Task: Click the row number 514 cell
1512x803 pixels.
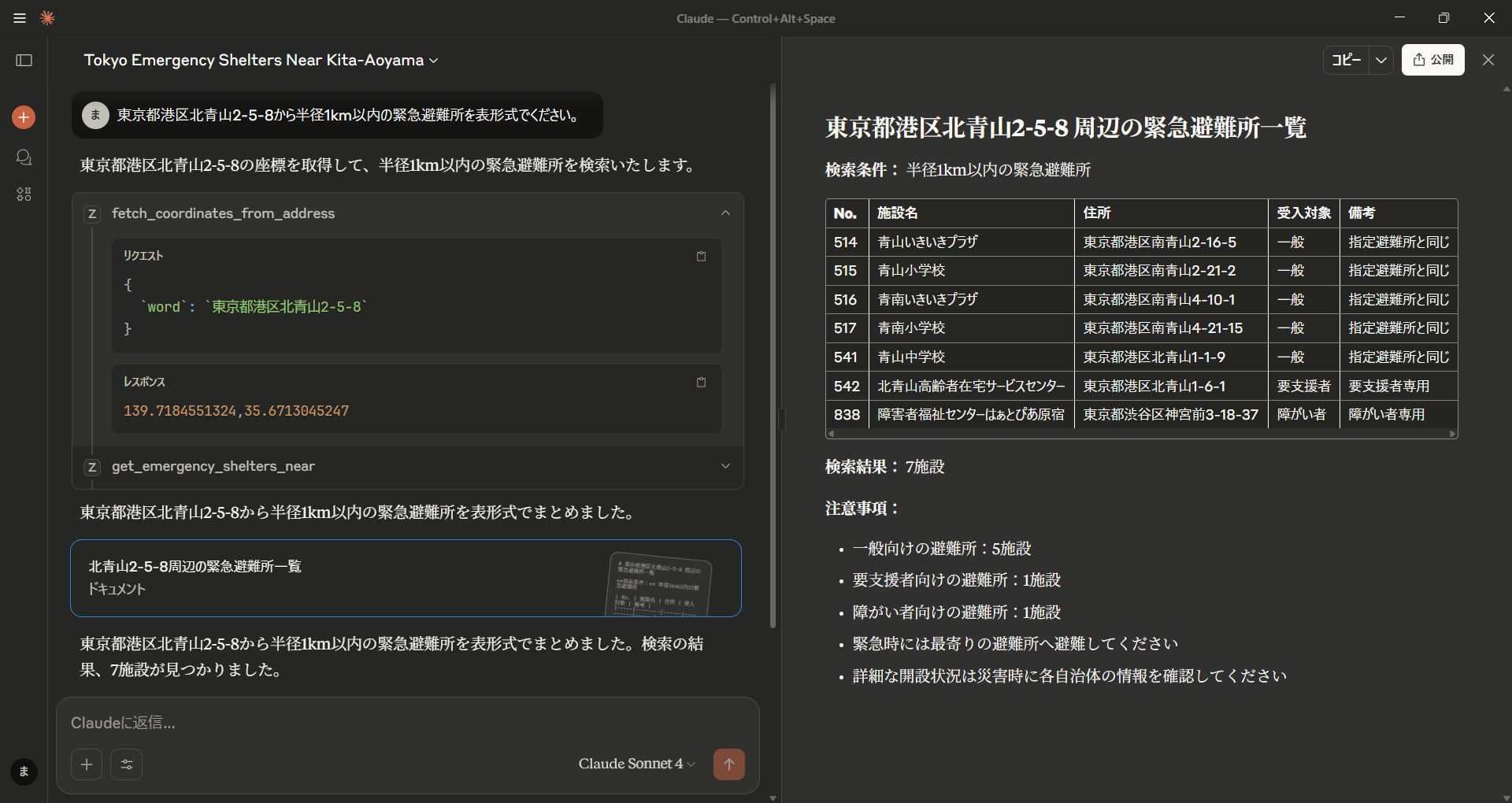Action: coord(847,242)
